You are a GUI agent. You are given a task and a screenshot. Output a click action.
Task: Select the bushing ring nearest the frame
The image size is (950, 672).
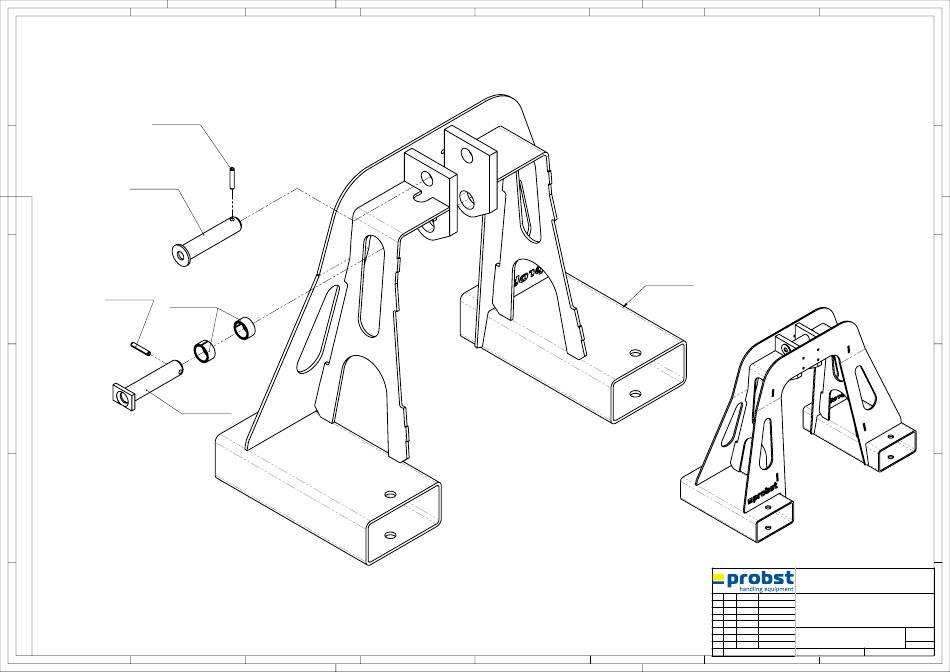coord(245,328)
